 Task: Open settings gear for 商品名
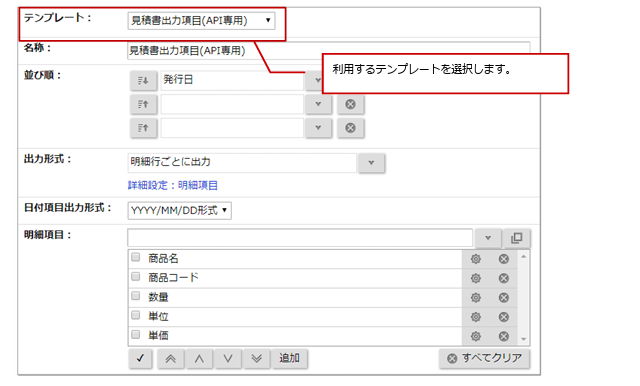[x=476, y=259]
